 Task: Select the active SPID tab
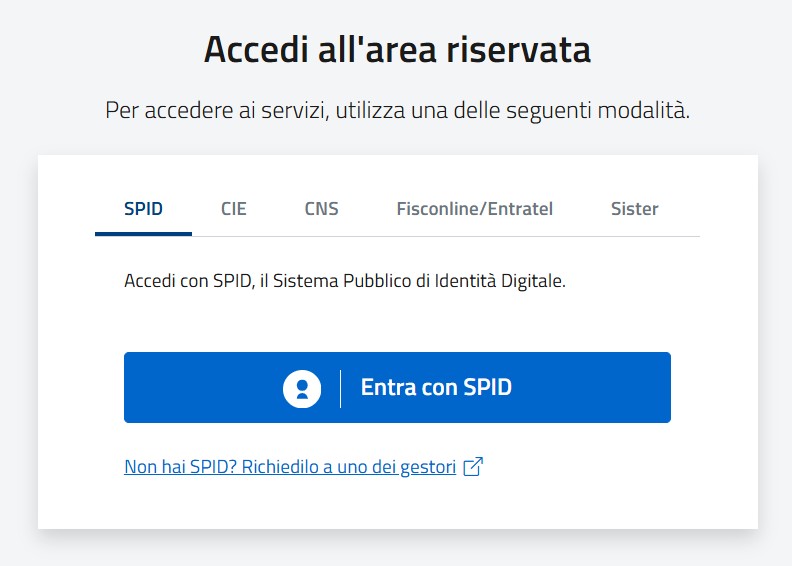pyautogui.click(x=143, y=209)
